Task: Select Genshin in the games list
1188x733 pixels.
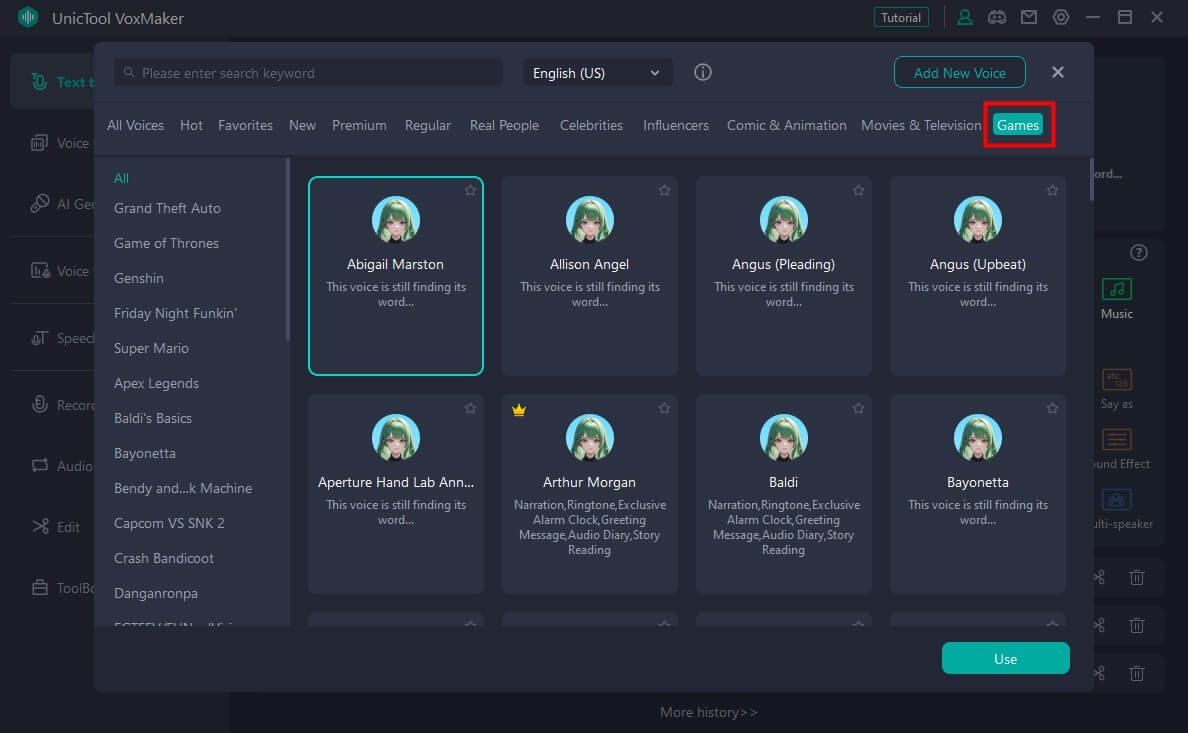Action: click(139, 278)
